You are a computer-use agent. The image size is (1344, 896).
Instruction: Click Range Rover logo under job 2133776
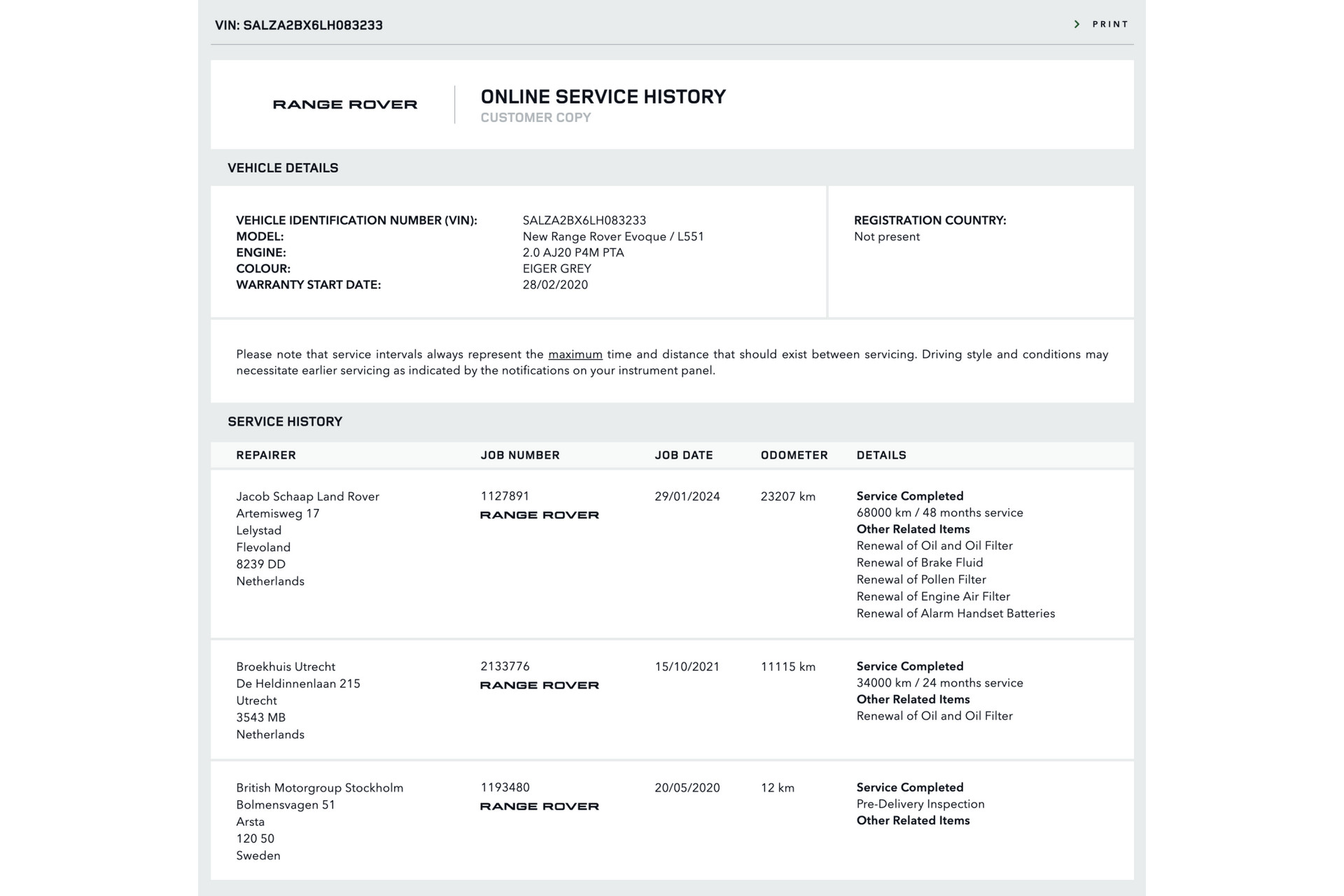click(539, 685)
